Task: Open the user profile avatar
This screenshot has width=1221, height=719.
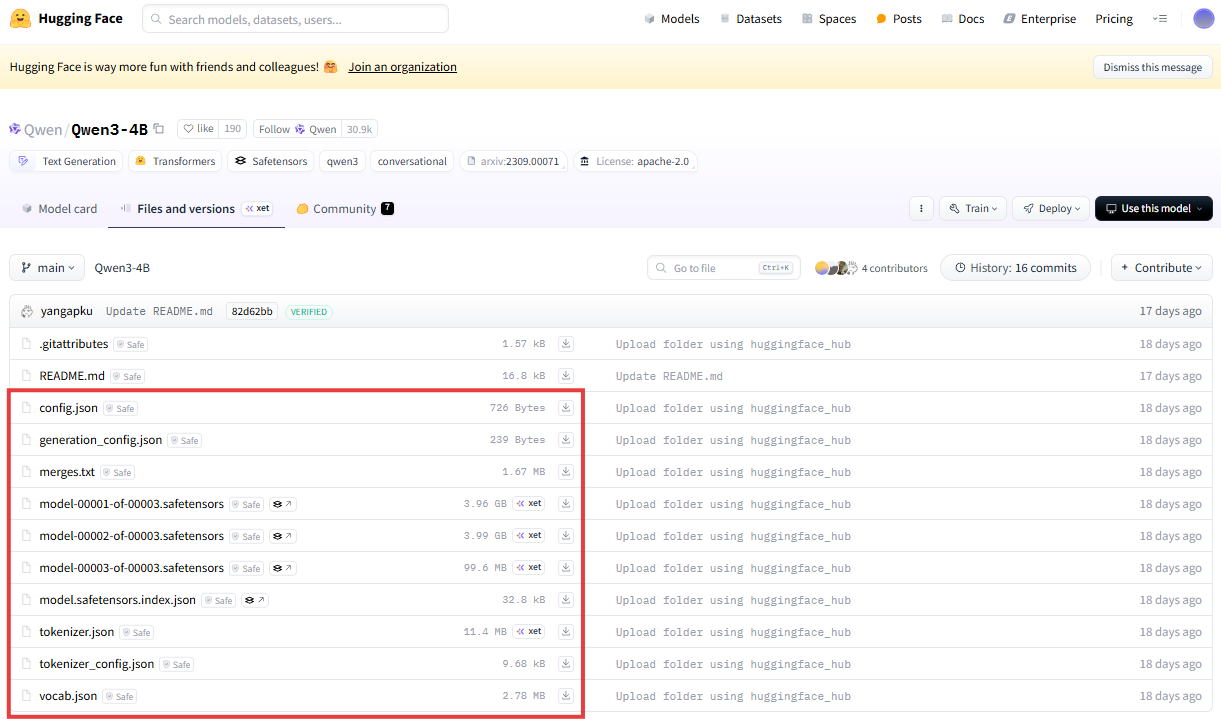Action: [1203, 19]
